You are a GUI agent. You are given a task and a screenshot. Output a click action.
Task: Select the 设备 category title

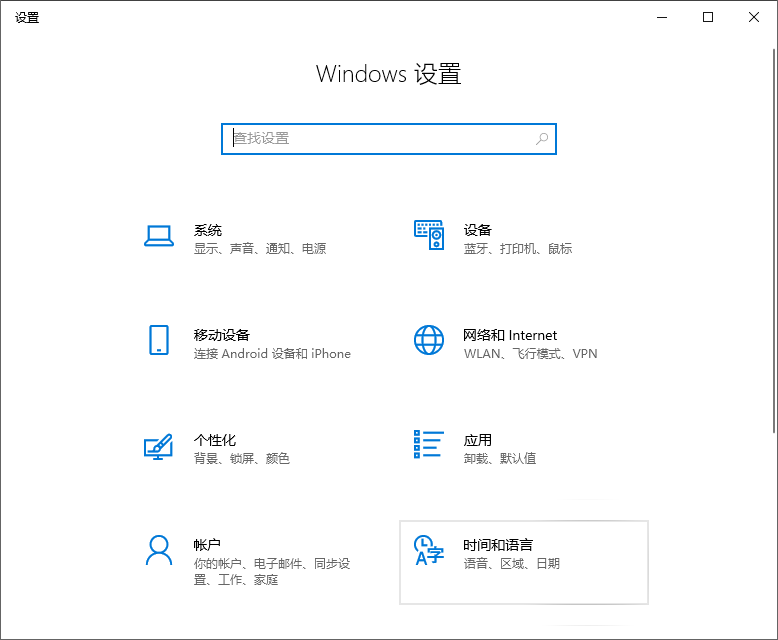coord(477,230)
